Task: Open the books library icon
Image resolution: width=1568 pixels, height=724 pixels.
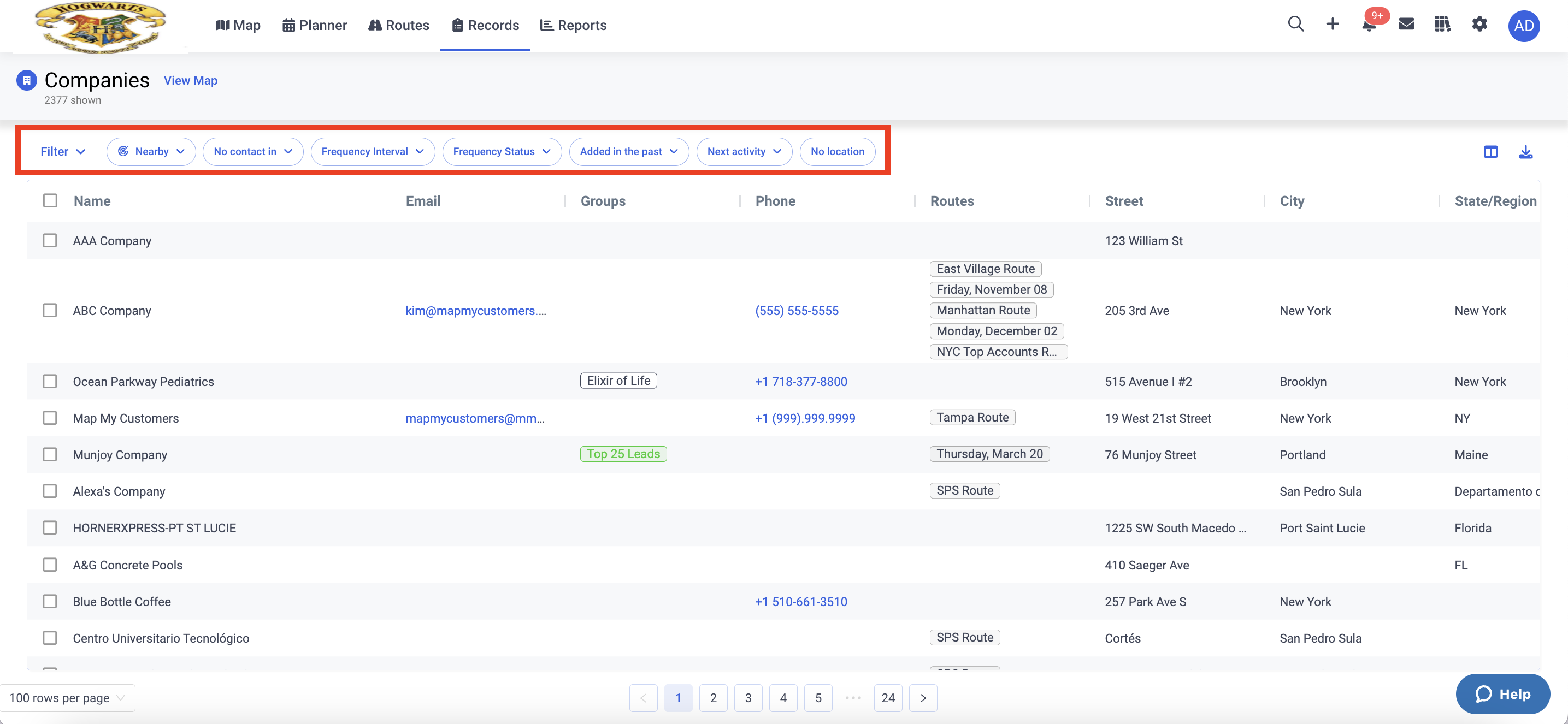Action: coord(1442,25)
